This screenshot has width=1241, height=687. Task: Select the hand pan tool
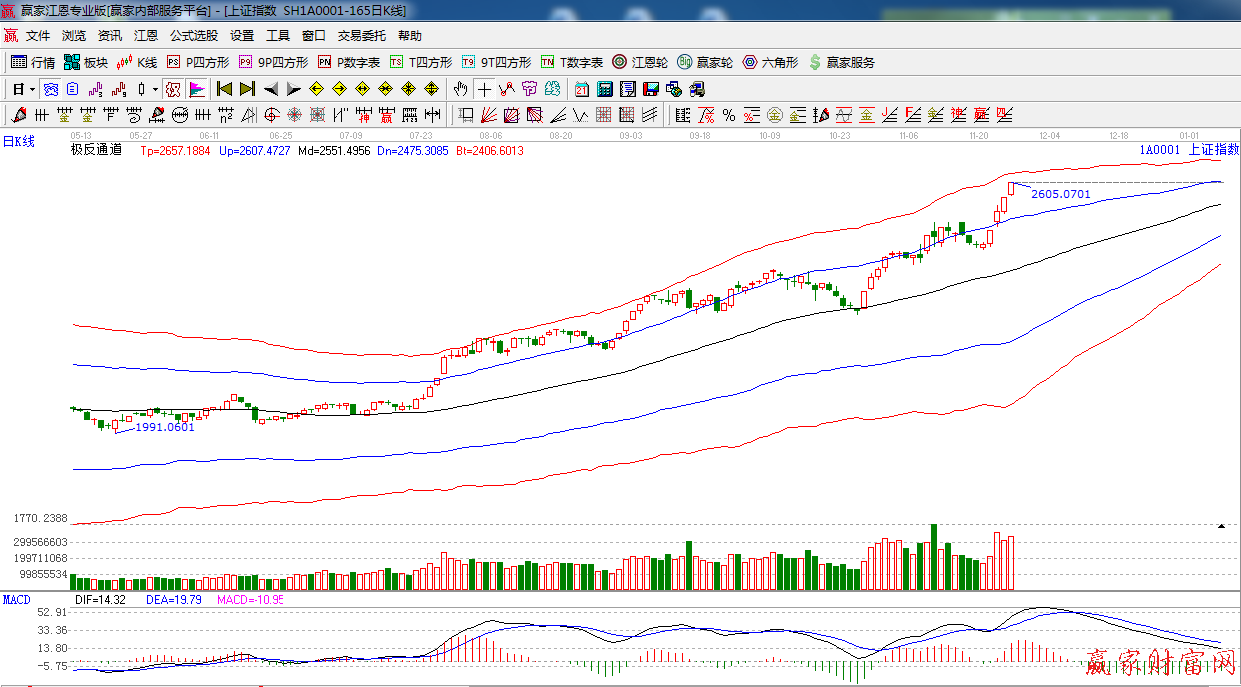460,89
